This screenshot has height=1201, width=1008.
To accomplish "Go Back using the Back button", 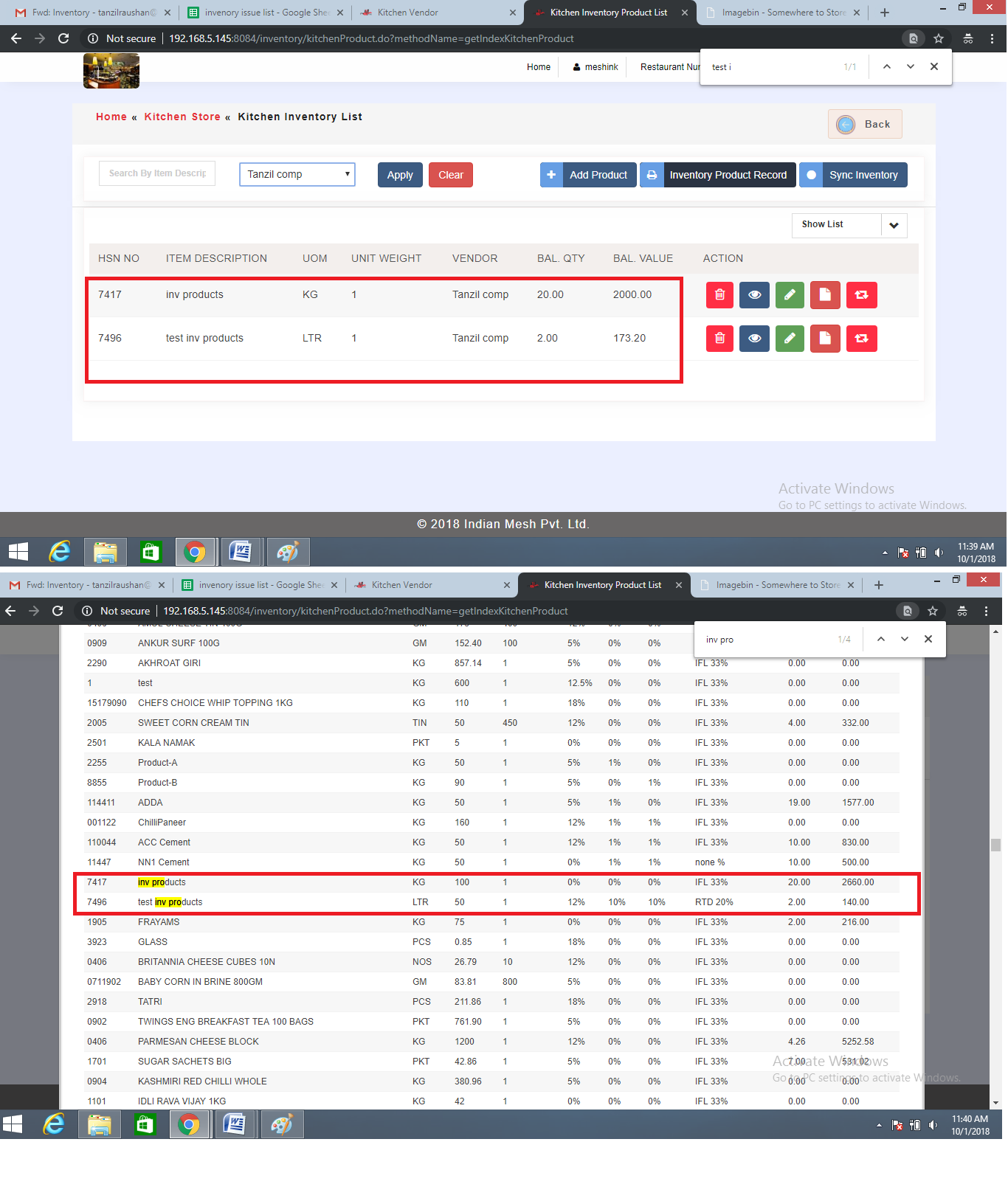I will 865,124.
